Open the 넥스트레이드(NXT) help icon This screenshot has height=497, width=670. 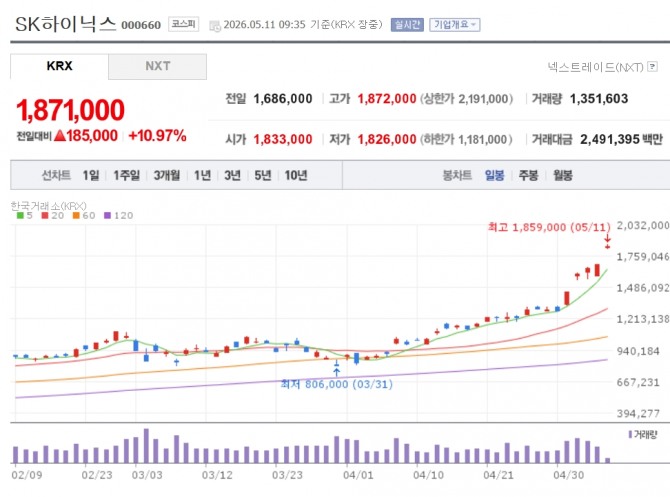(x=652, y=67)
